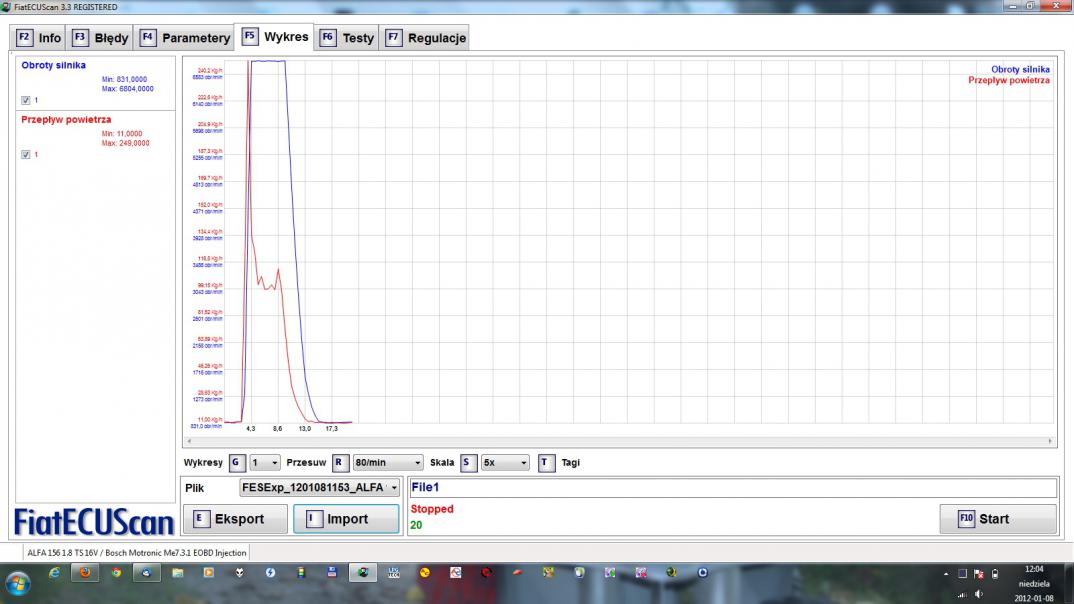
Task: Open the Błędy tab
Action: point(101,38)
